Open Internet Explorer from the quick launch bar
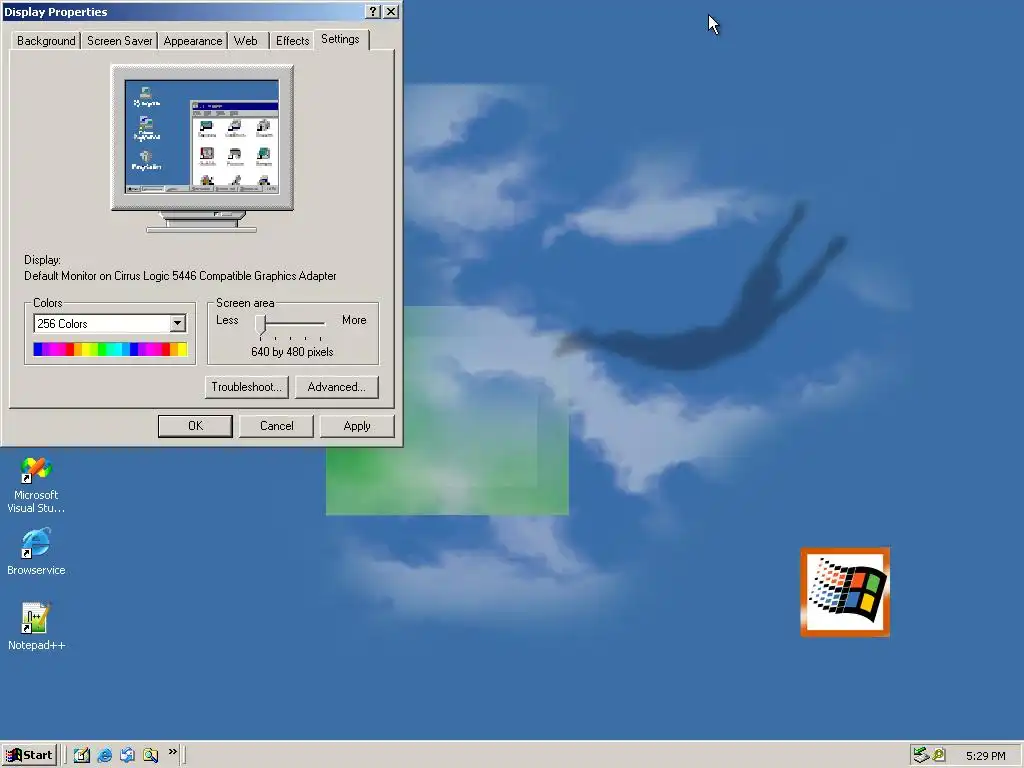The height and width of the screenshot is (768, 1024). (104, 755)
